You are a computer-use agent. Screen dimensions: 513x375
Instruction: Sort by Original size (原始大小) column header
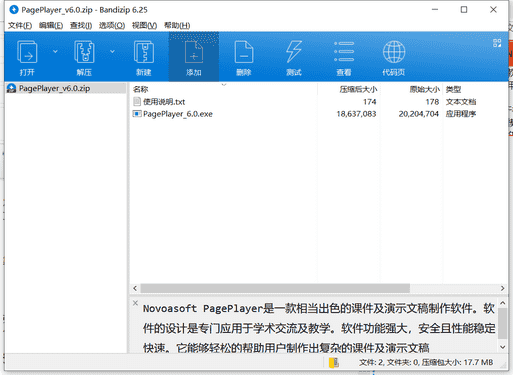coord(411,89)
